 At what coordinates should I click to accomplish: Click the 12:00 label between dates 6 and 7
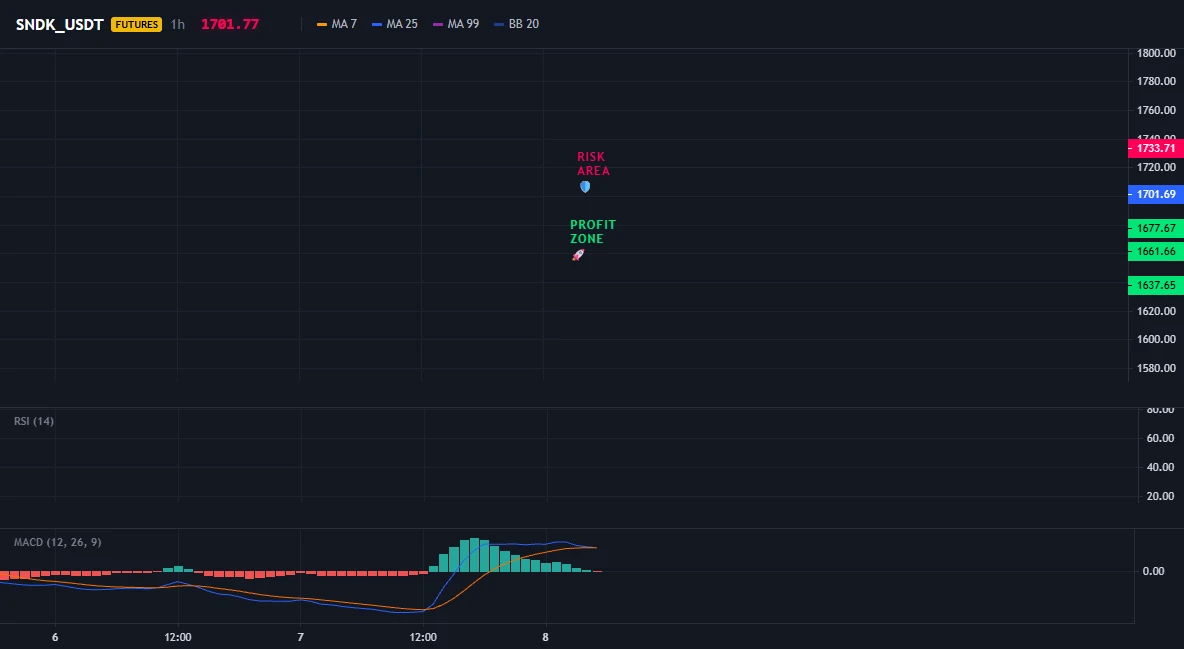(178, 637)
